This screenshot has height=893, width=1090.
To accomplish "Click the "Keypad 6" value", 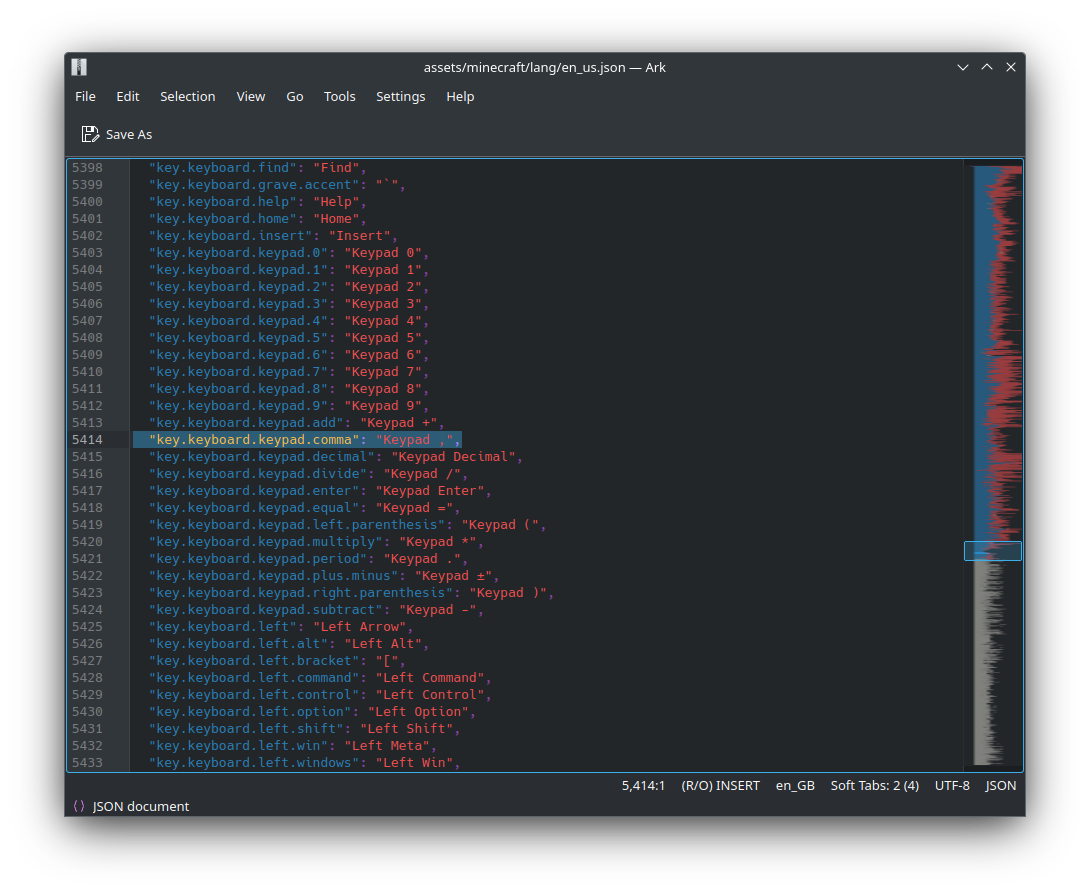I will point(383,354).
